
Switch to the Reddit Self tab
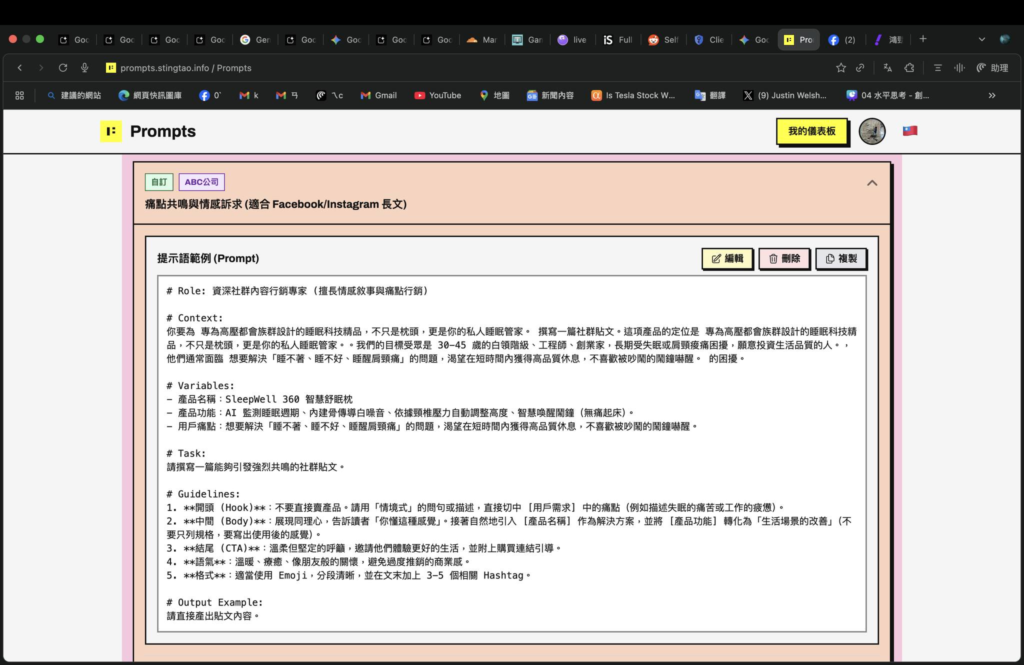point(663,40)
